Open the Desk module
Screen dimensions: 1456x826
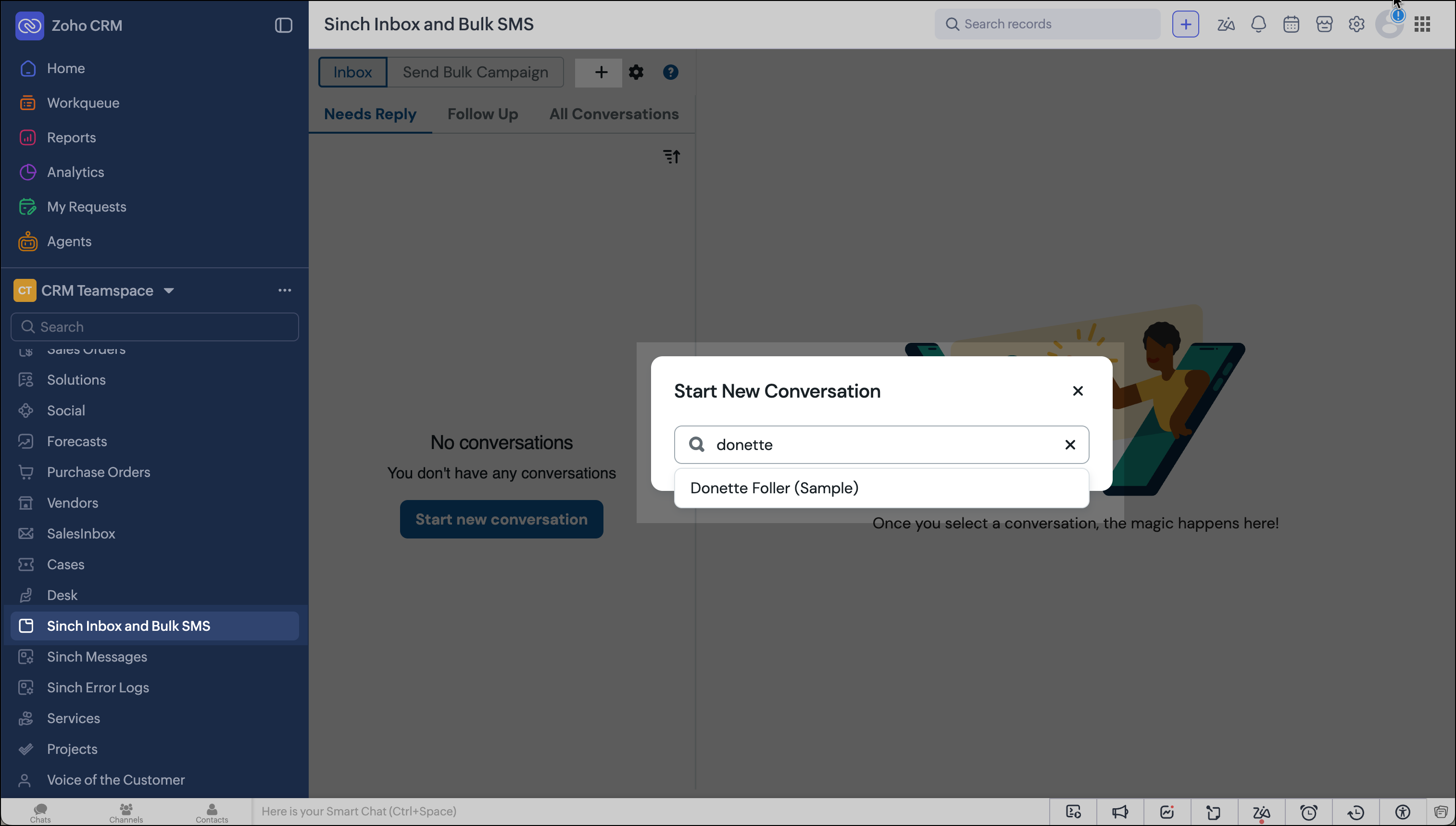tap(62, 596)
